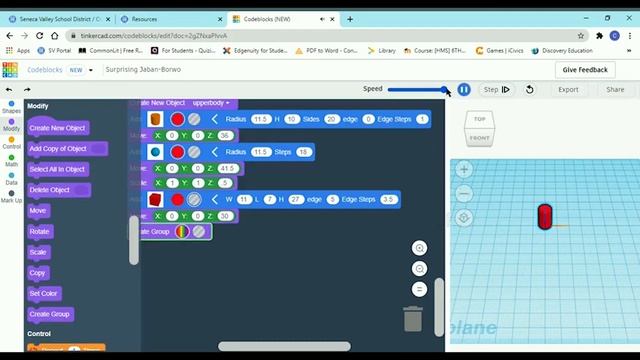This screenshot has height=360, width=640.
Task: Select the Control category
Action: [x=11, y=143]
